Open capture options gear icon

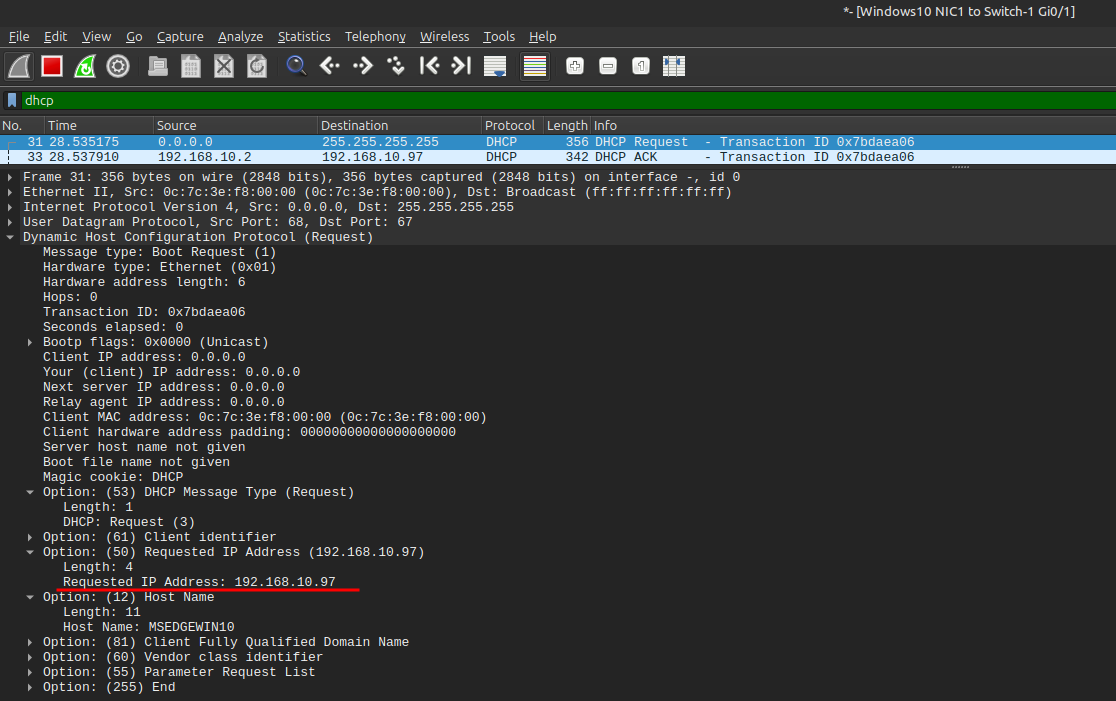tap(118, 67)
